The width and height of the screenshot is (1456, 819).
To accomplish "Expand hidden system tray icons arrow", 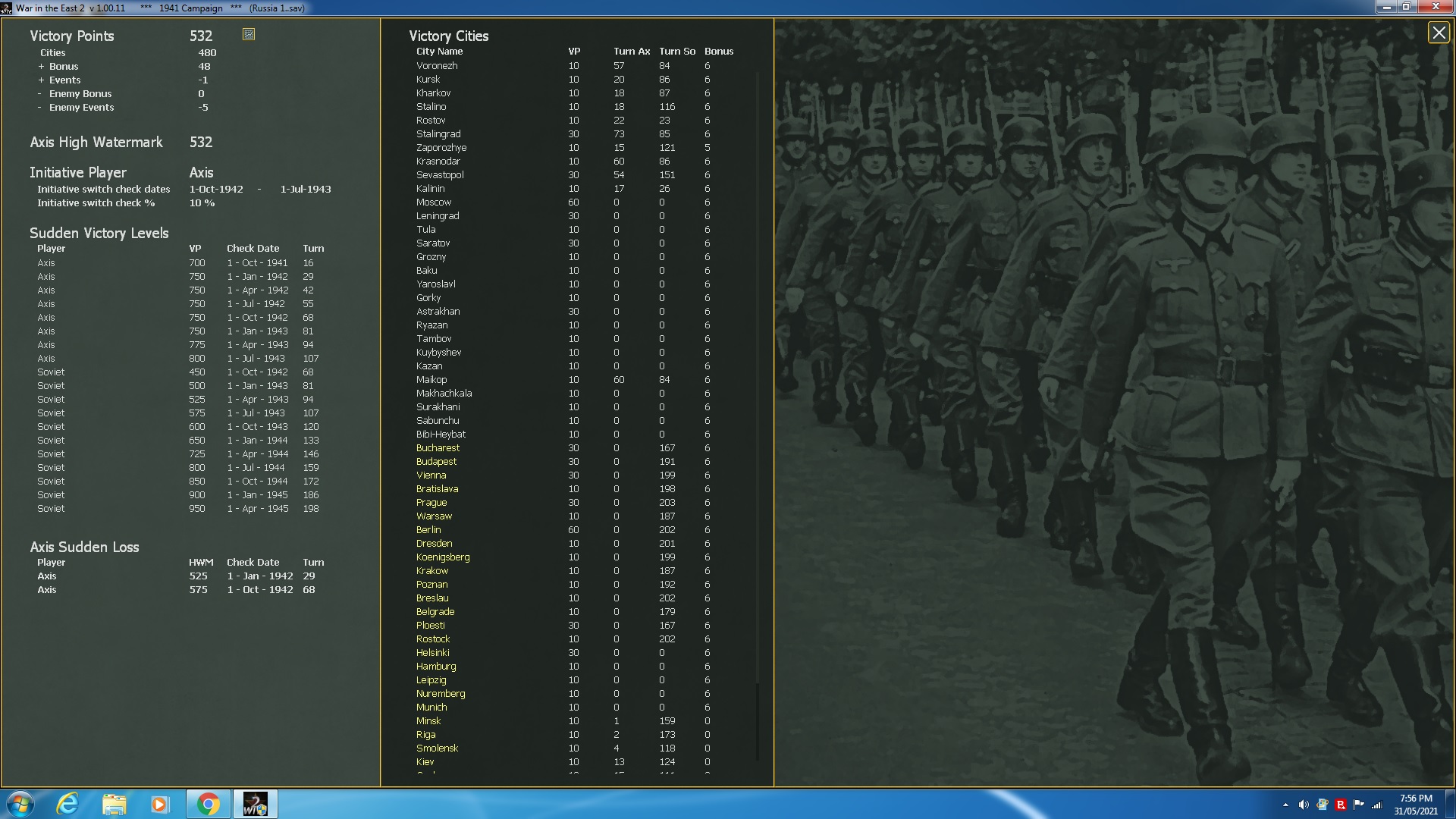I will [x=1285, y=805].
